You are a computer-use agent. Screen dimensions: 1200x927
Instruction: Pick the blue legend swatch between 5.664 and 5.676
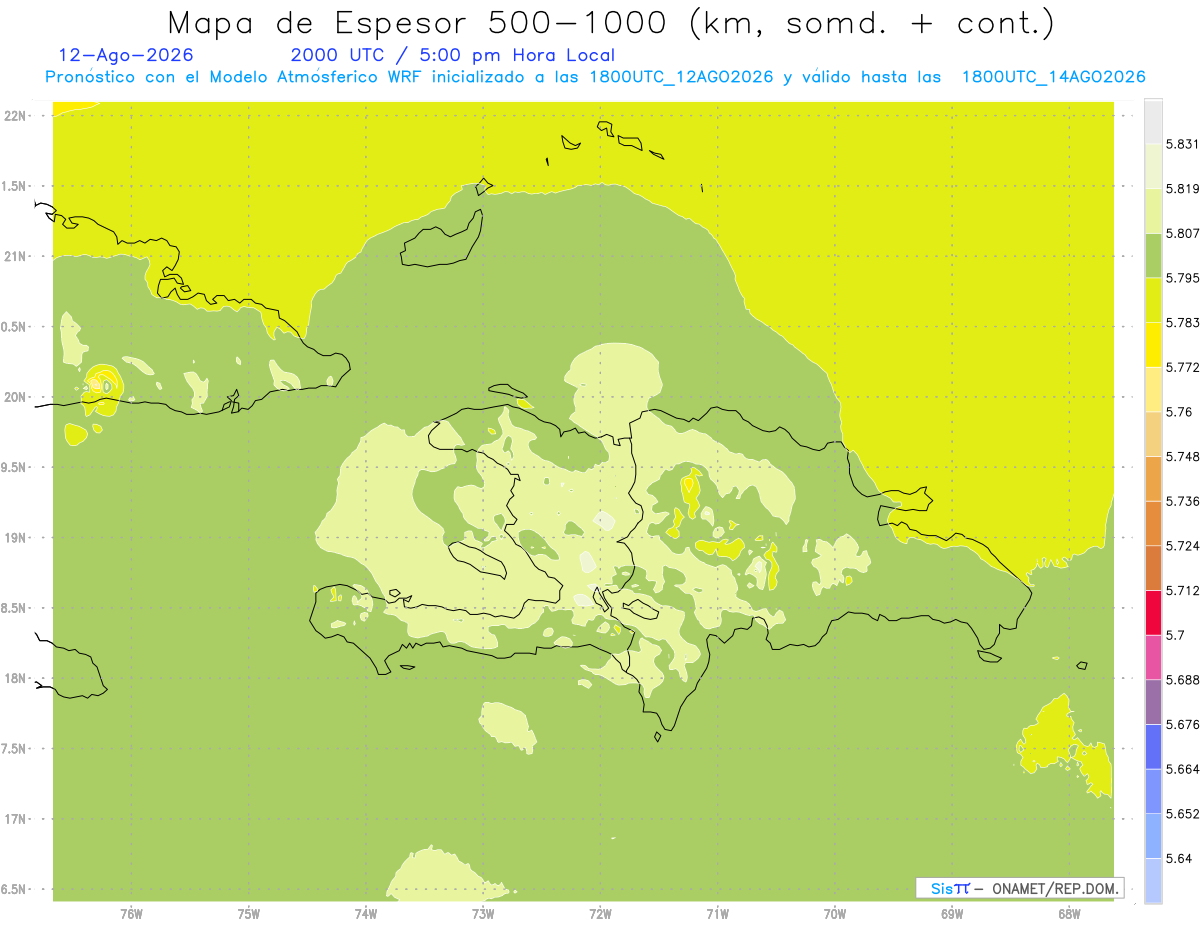click(1153, 747)
